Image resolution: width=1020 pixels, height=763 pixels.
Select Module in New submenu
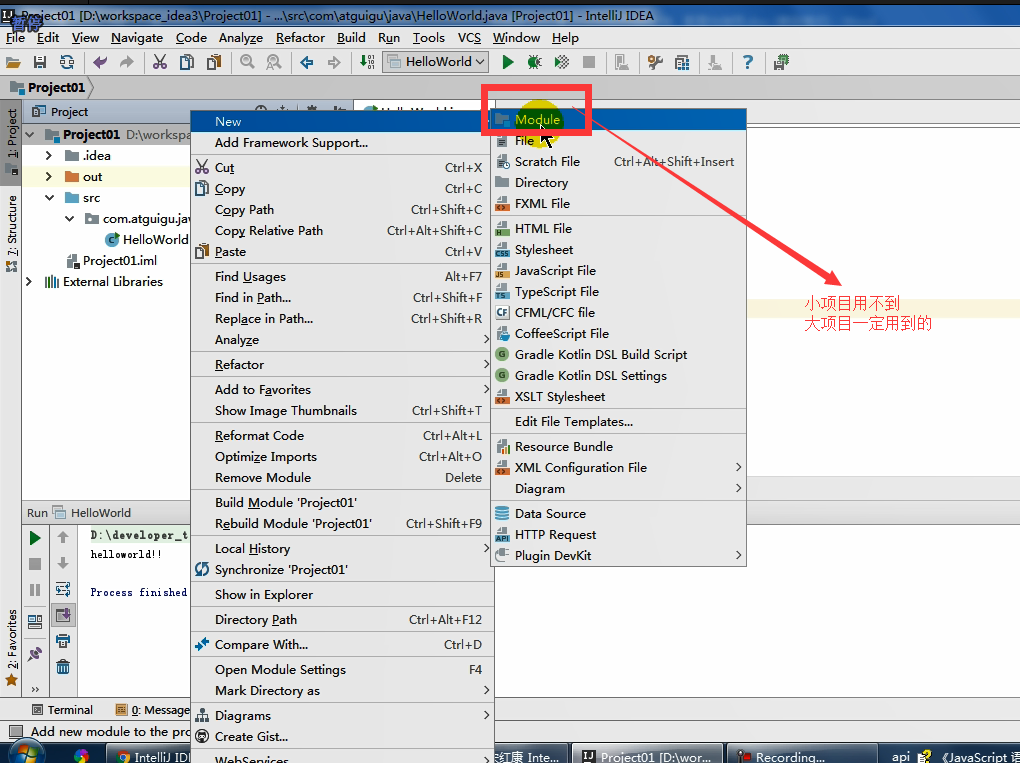(619, 120)
